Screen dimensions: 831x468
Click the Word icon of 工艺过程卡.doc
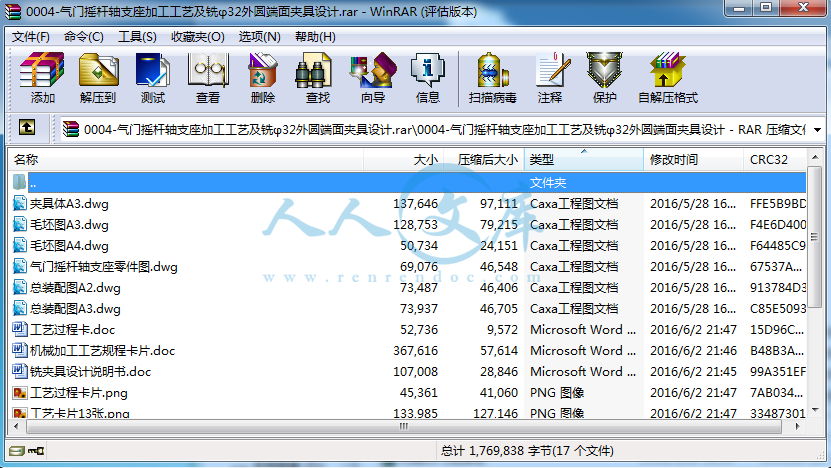click(x=20, y=330)
